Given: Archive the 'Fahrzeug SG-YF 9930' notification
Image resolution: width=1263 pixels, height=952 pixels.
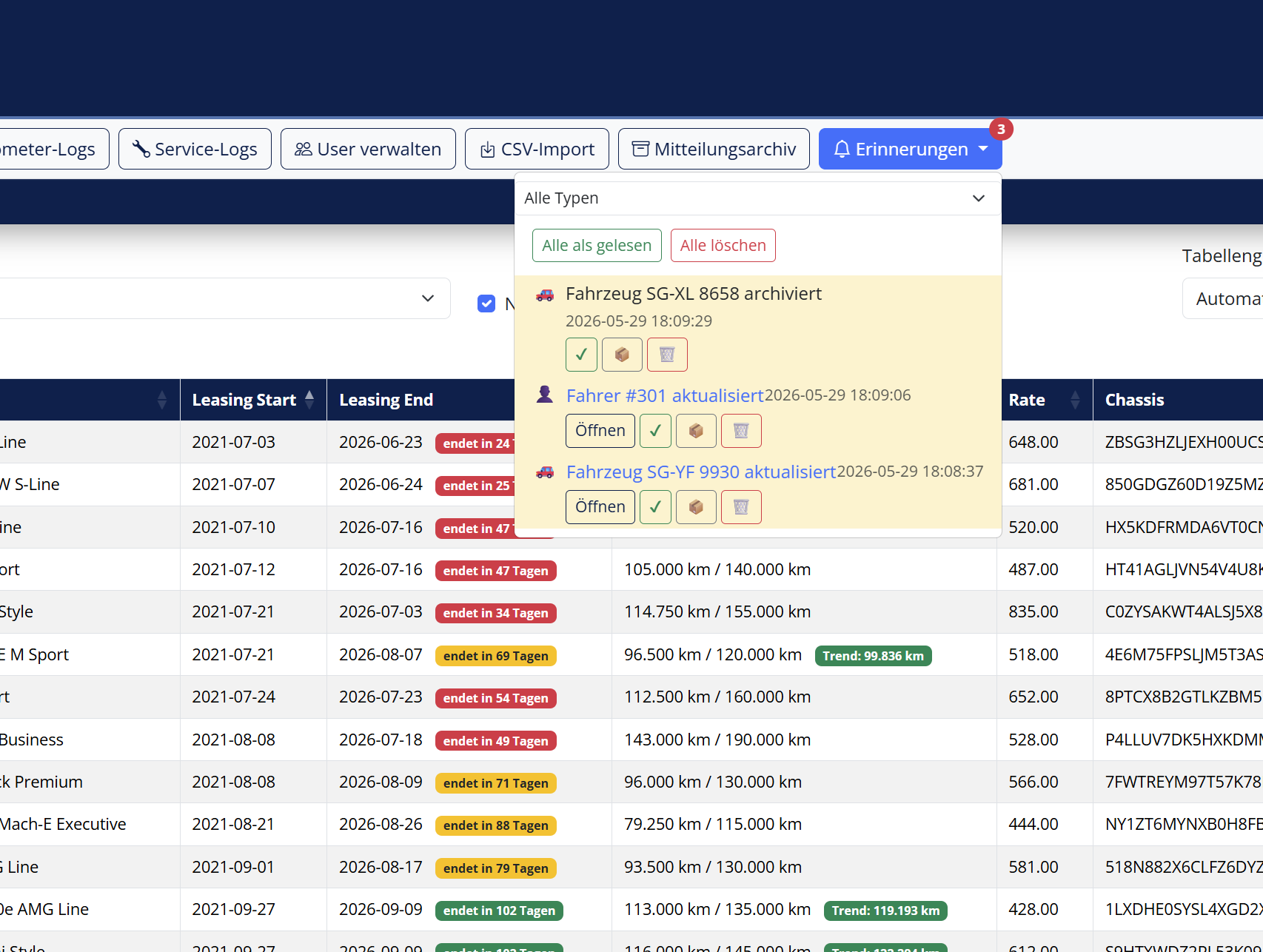Looking at the screenshot, I should coord(696,507).
